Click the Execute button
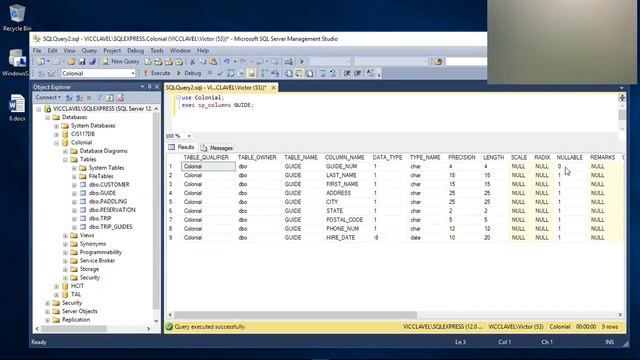Viewport: 640px width, 360px height. 157,73
